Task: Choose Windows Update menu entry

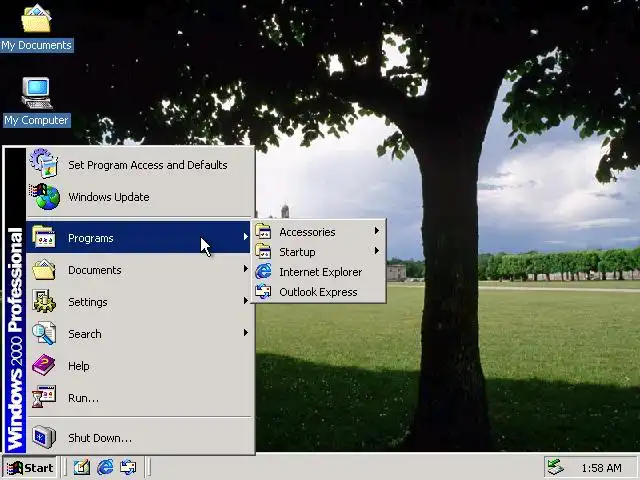Action: tap(138, 197)
